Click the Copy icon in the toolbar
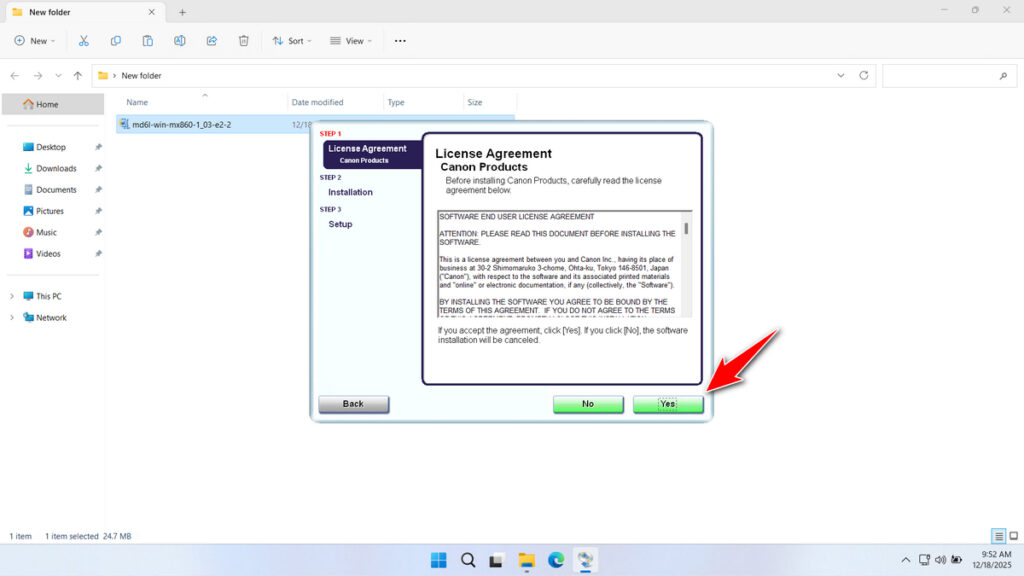1024x576 pixels. pyautogui.click(x=116, y=40)
